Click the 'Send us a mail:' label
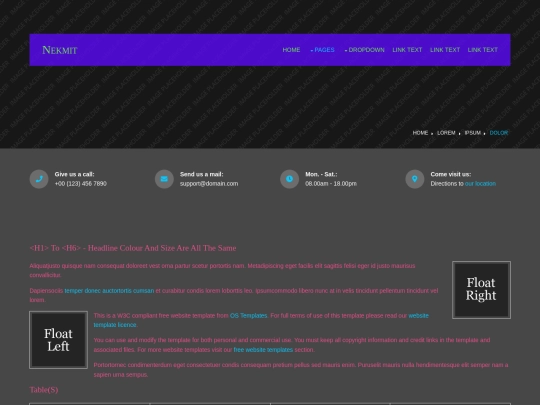The height and width of the screenshot is (405, 540). click(x=201, y=174)
